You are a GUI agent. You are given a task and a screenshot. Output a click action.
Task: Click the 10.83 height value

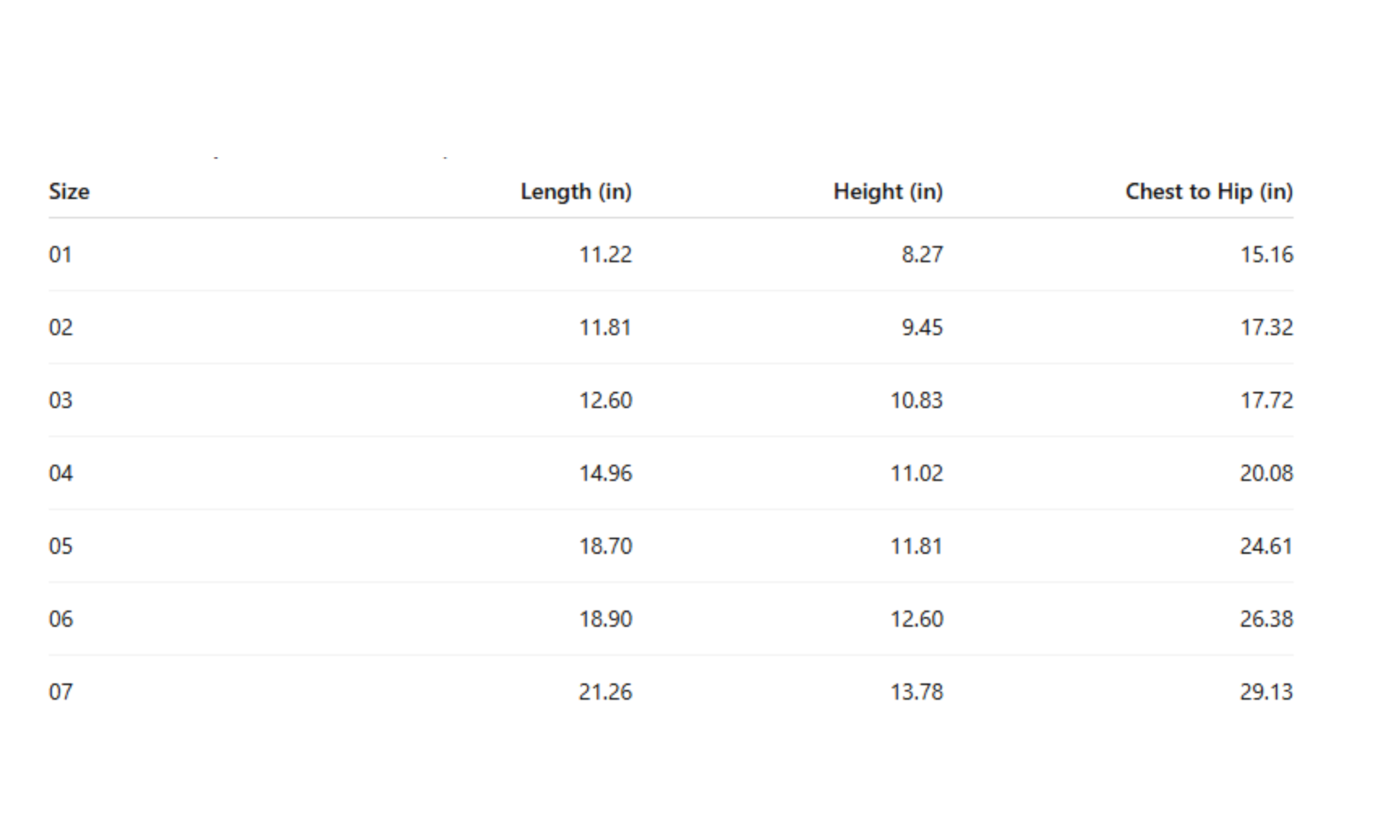pyautogui.click(x=917, y=401)
